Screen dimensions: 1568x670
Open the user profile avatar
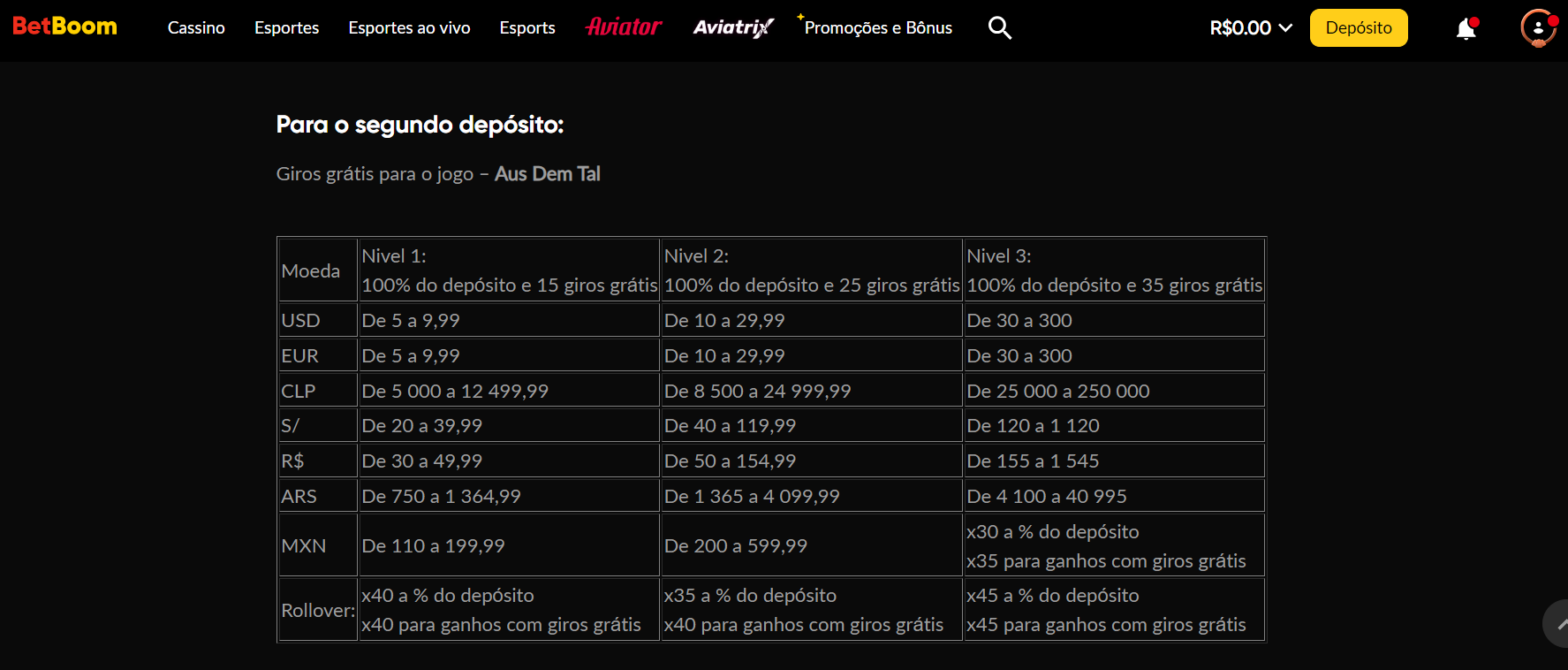1539,27
